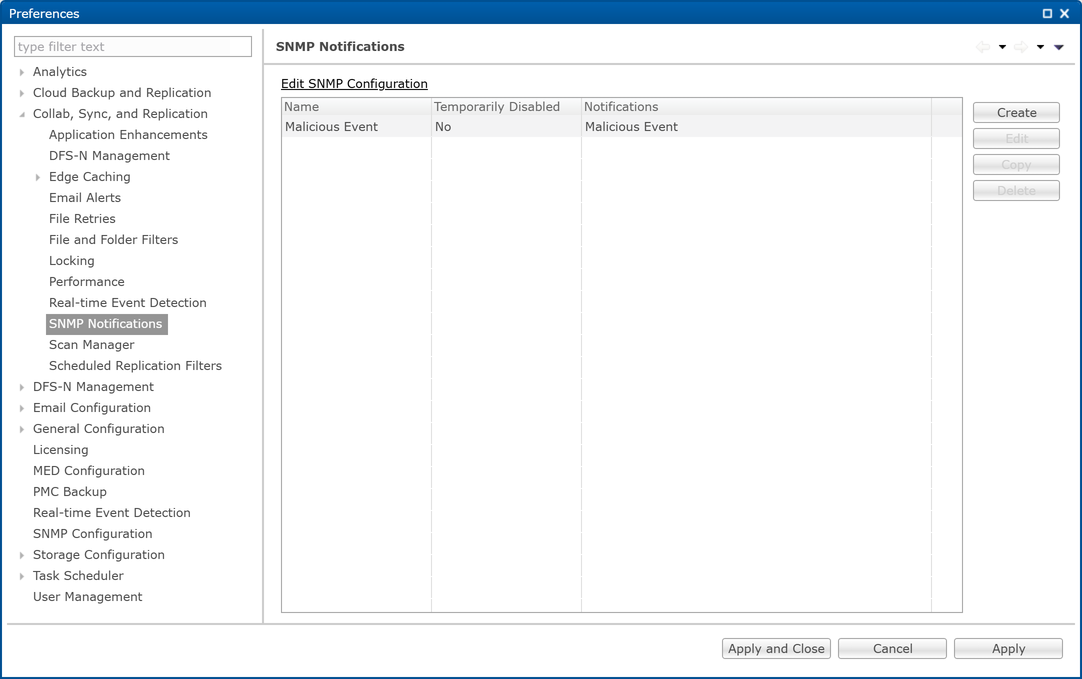
Task: Expand the Email Configuration node
Action: (x=22, y=409)
